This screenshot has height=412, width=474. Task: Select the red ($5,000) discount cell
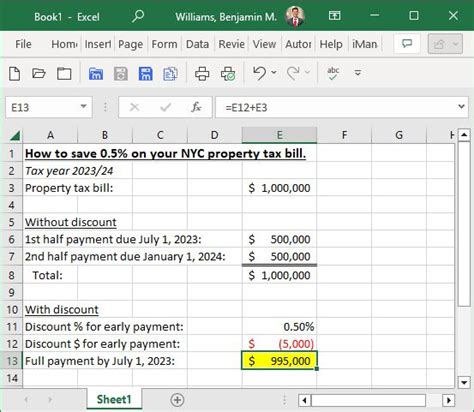279,344
